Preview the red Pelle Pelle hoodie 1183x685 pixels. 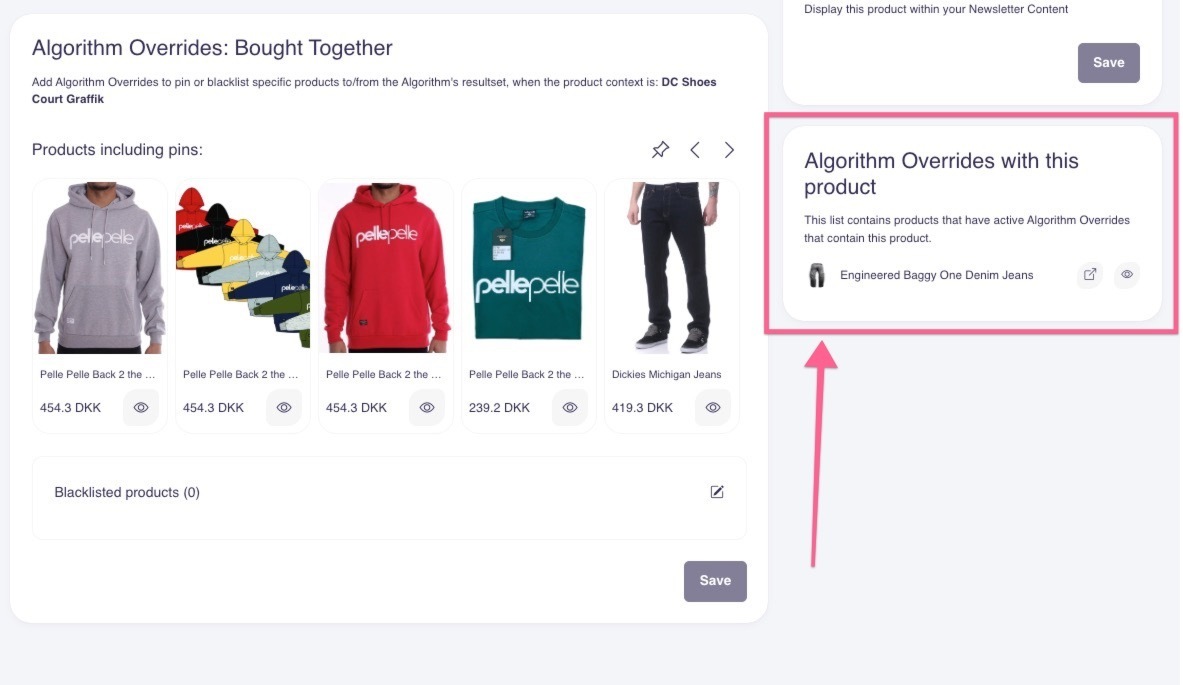point(427,408)
